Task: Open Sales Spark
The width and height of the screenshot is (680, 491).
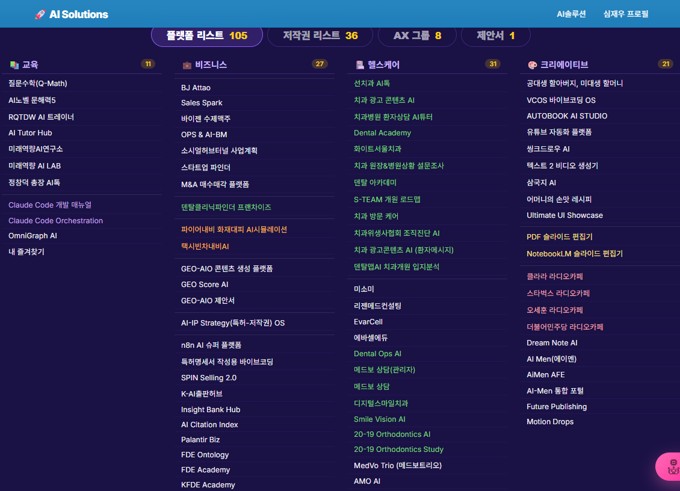Action: (202, 103)
